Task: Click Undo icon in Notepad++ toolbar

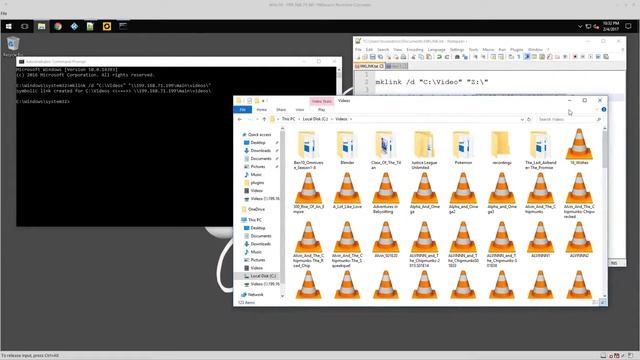Action: click(x=439, y=57)
